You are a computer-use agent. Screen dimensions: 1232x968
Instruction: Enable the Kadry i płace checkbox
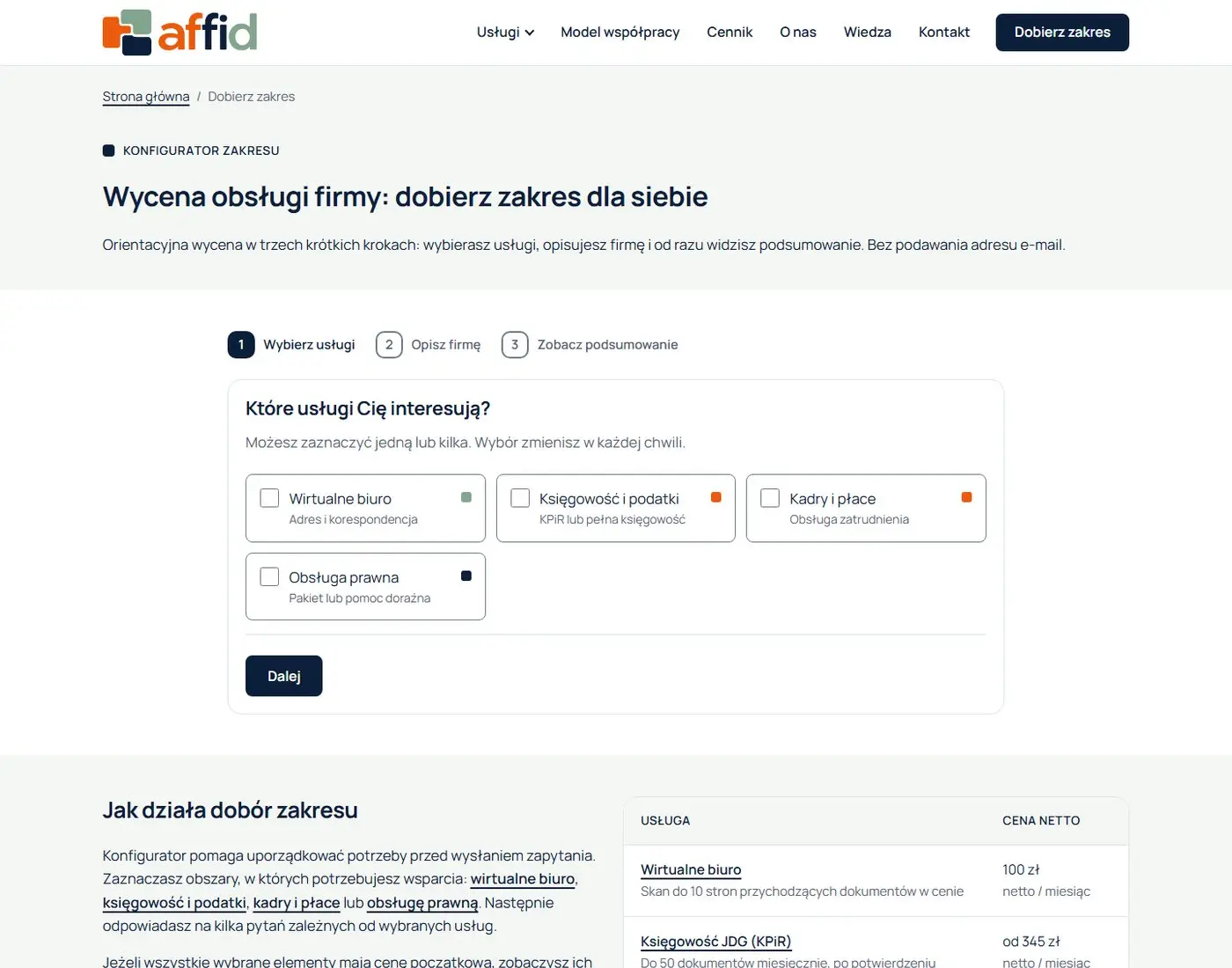[770, 498]
